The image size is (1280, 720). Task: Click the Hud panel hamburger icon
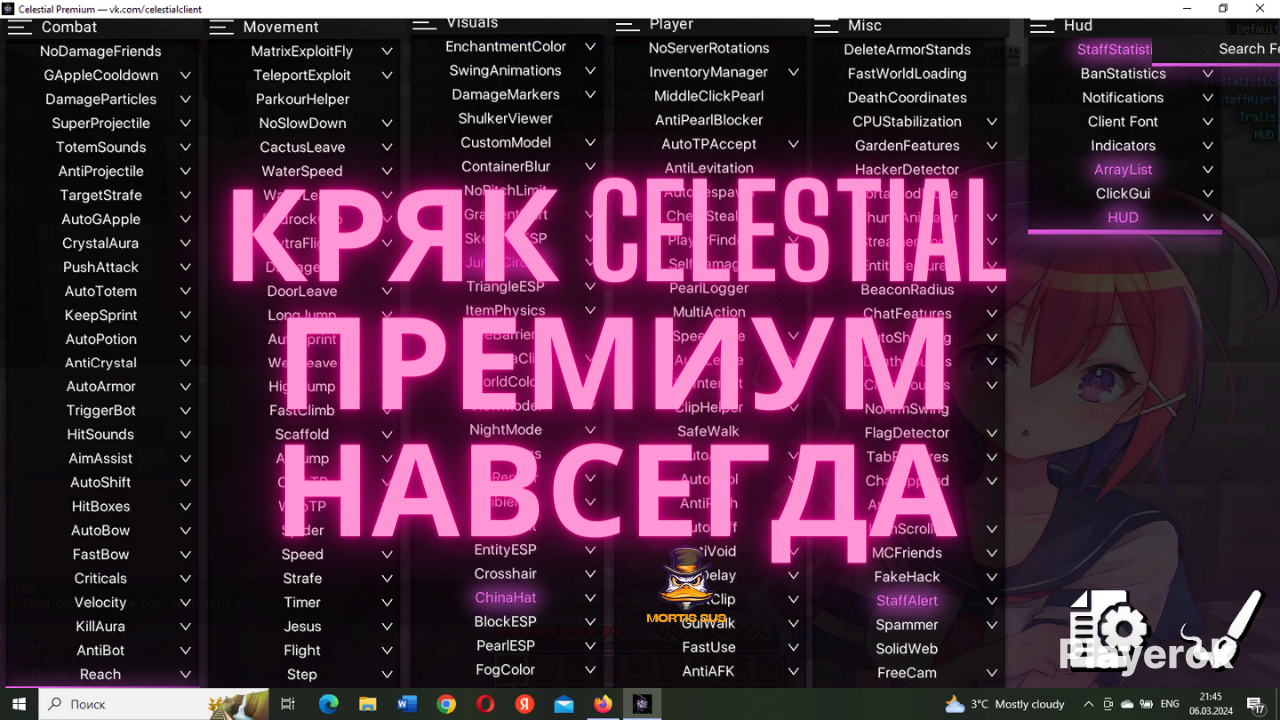tap(1042, 26)
